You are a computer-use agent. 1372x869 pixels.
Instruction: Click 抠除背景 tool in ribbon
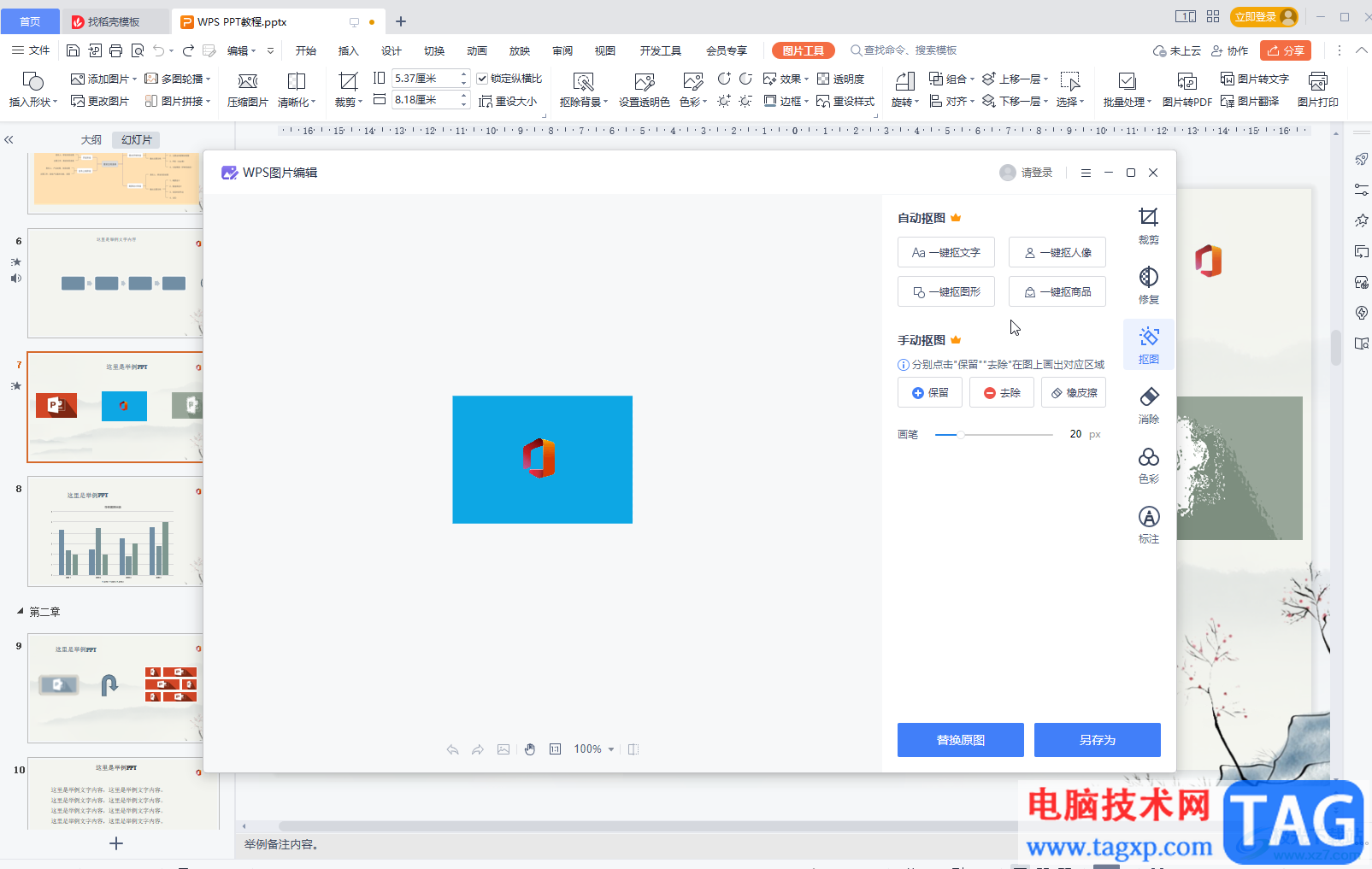(x=584, y=90)
